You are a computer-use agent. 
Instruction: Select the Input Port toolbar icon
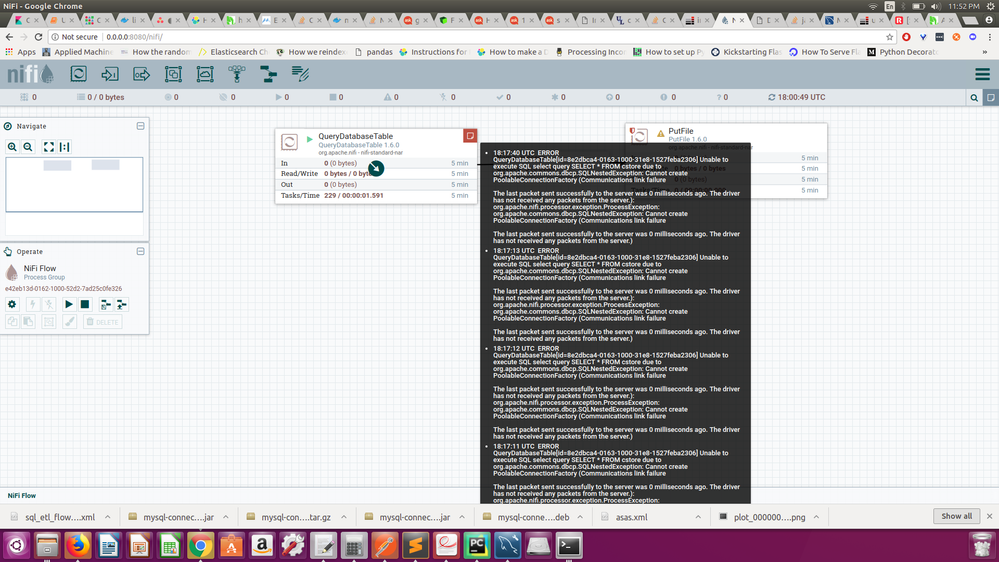point(110,74)
